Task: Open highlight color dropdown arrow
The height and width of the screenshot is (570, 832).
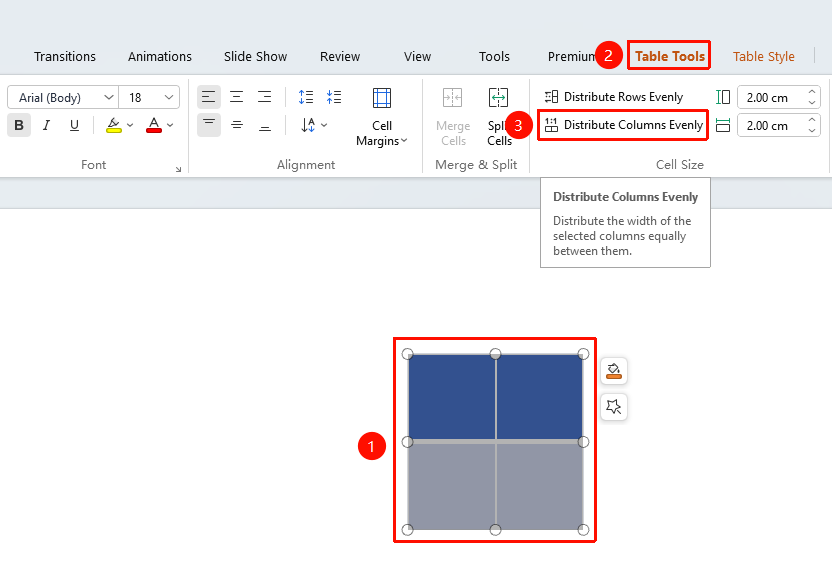Action: [x=130, y=126]
